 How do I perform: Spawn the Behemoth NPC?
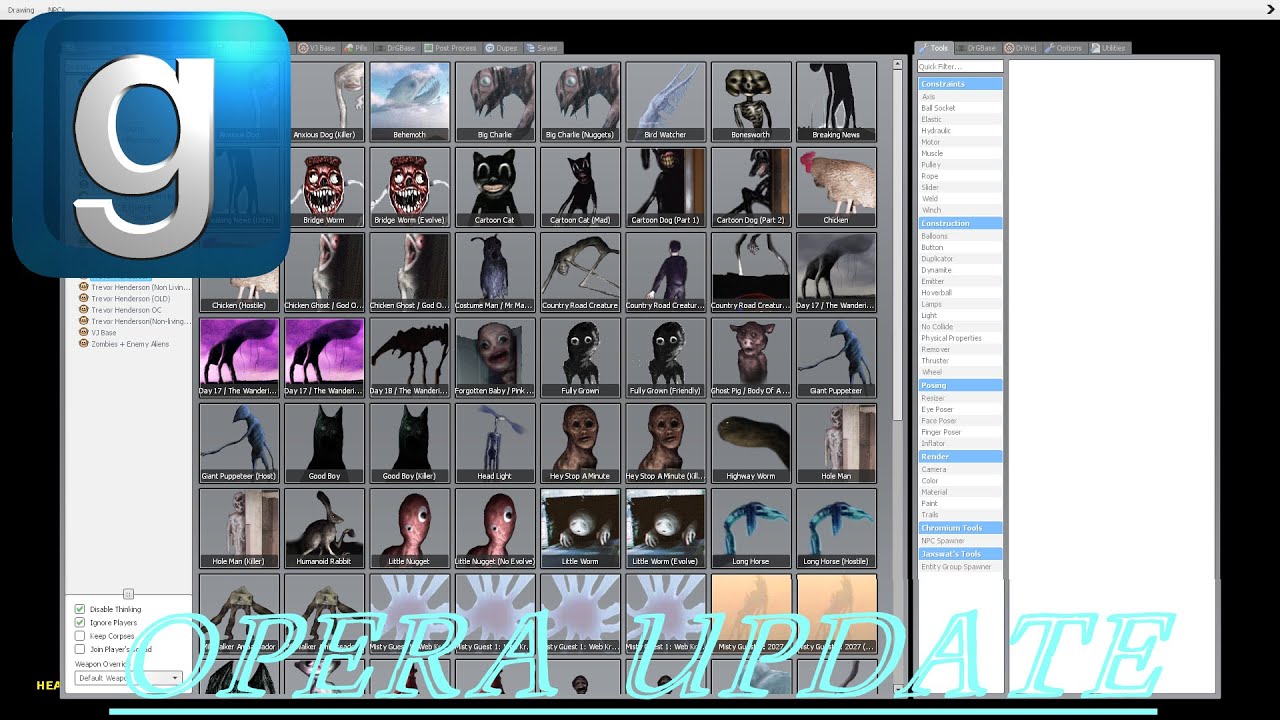pyautogui.click(x=409, y=101)
